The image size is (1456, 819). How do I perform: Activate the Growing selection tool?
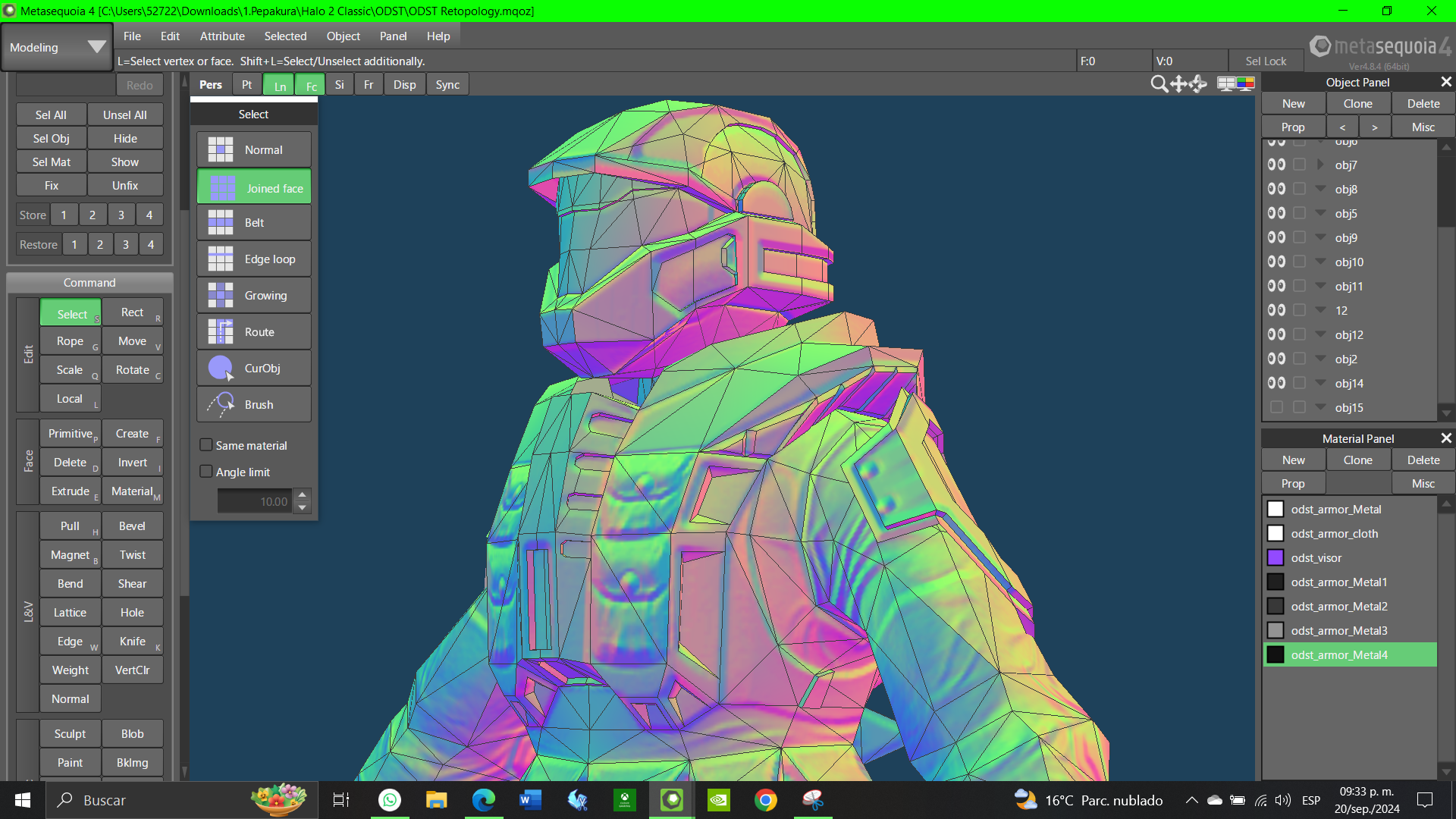click(x=253, y=296)
